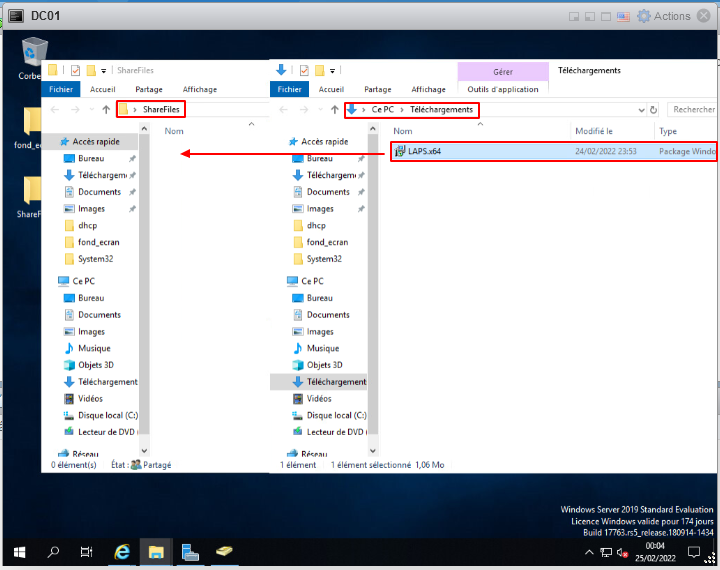The width and height of the screenshot is (720, 570).
Task: Open the Partage tab in ShareFiles window
Action: coord(149,89)
